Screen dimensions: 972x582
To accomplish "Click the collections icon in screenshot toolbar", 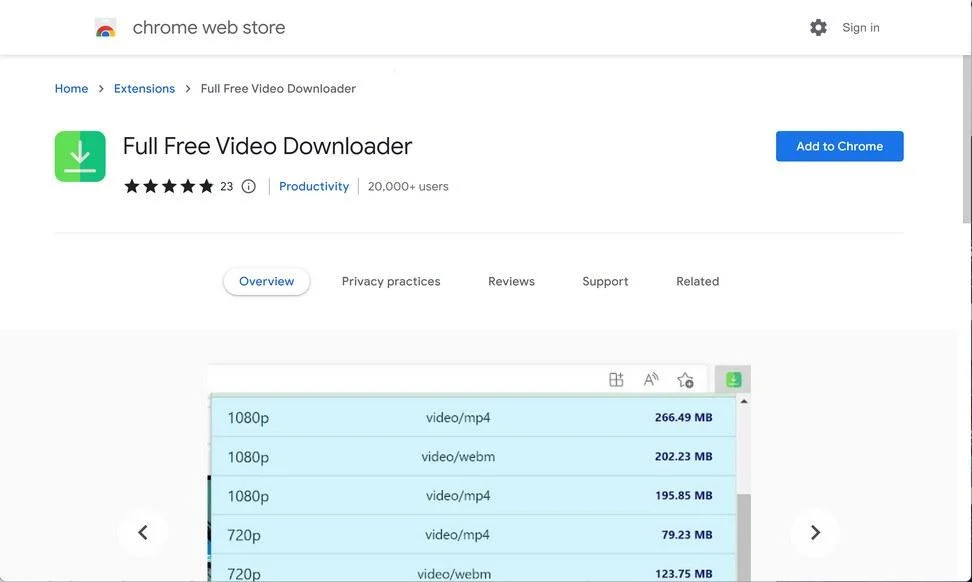I will pyautogui.click(x=616, y=379).
